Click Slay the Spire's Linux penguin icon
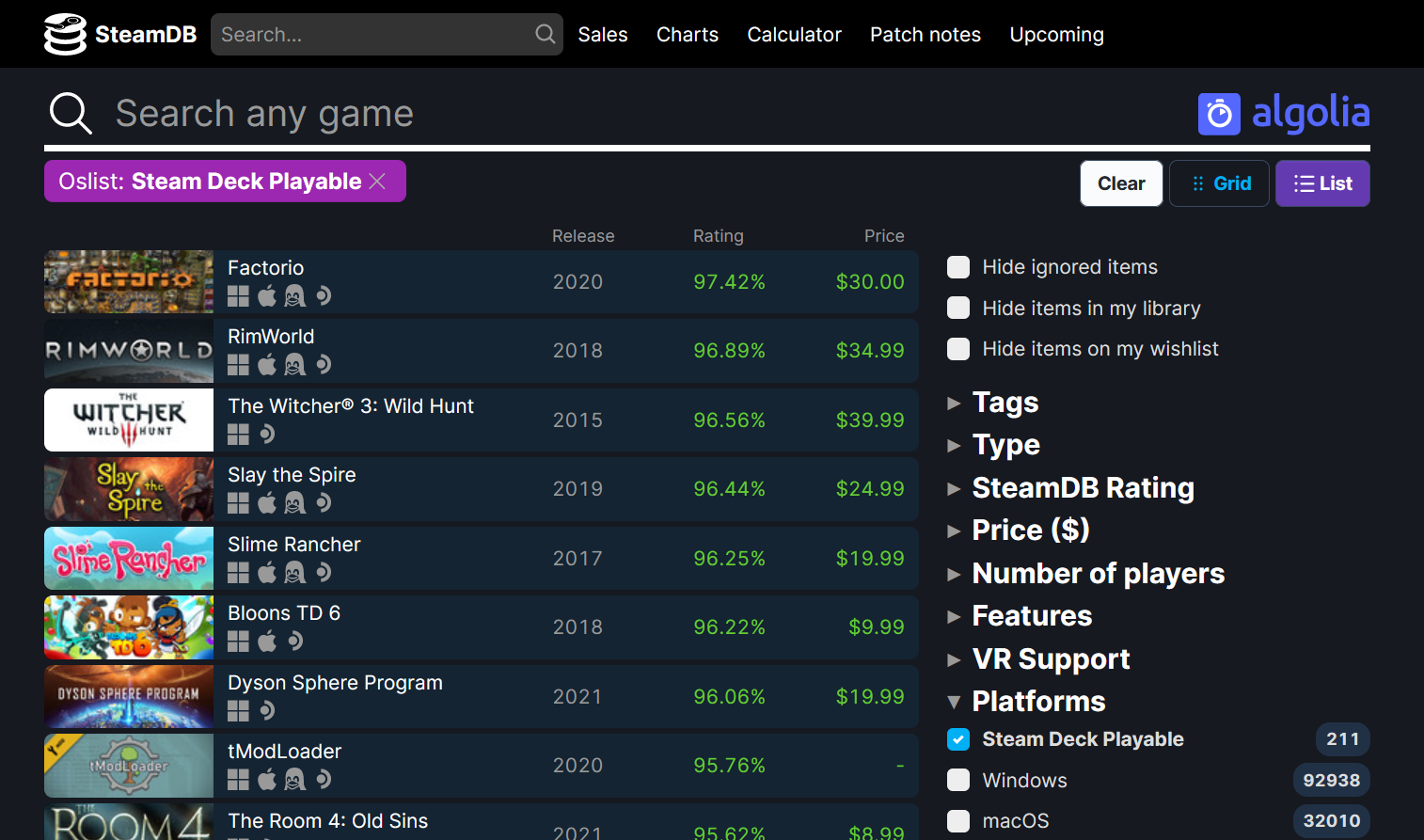1424x840 pixels. (x=295, y=503)
